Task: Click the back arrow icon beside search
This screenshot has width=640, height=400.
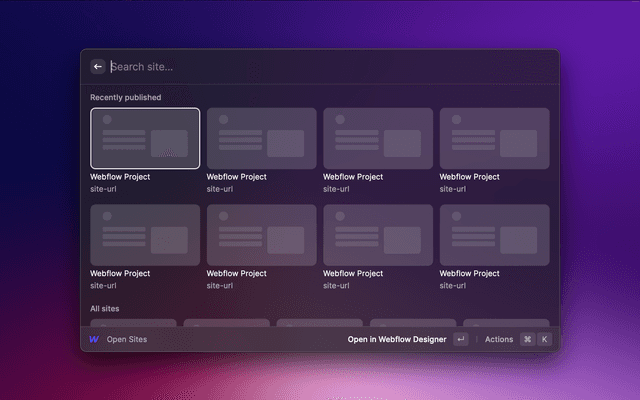Action: [98, 67]
